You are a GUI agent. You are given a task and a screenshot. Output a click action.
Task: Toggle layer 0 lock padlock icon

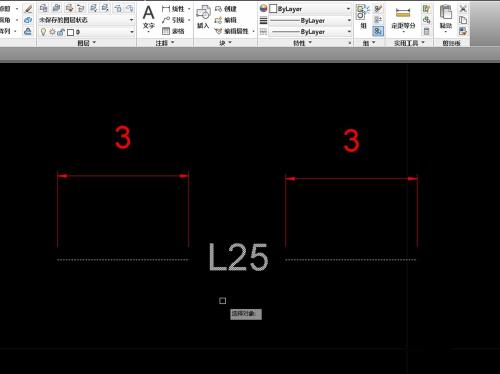(61, 32)
